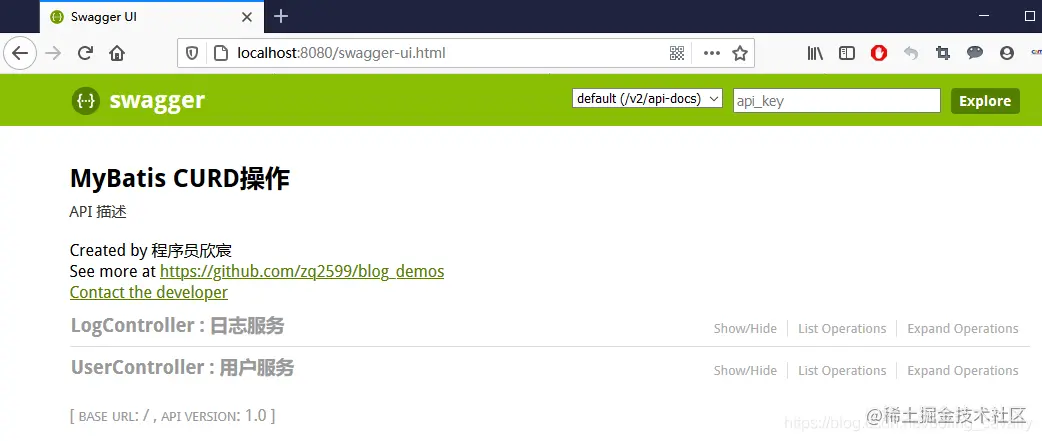Image resolution: width=1042 pixels, height=441 pixels.
Task: Click the API 描述 description text
Action: click(98, 213)
